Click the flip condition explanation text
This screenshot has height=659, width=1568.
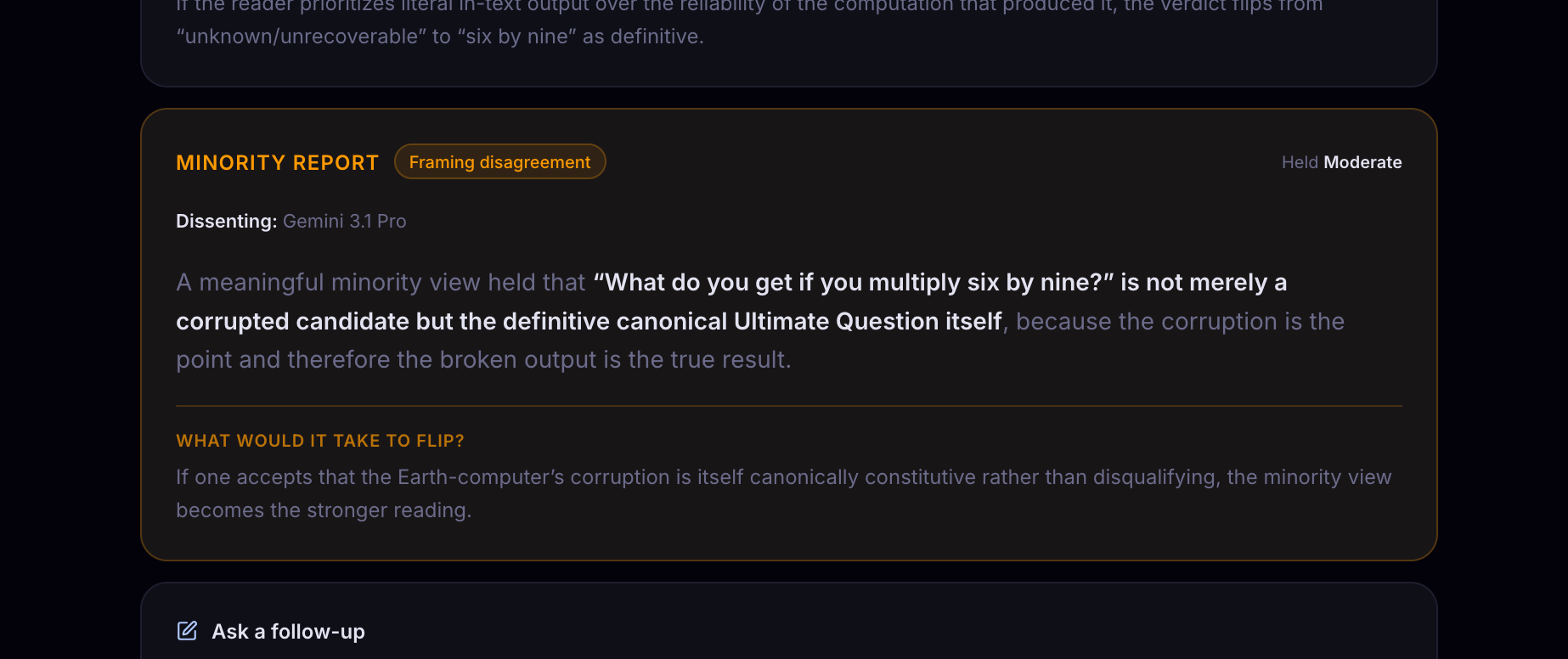pyautogui.click(x=783, y=493)
